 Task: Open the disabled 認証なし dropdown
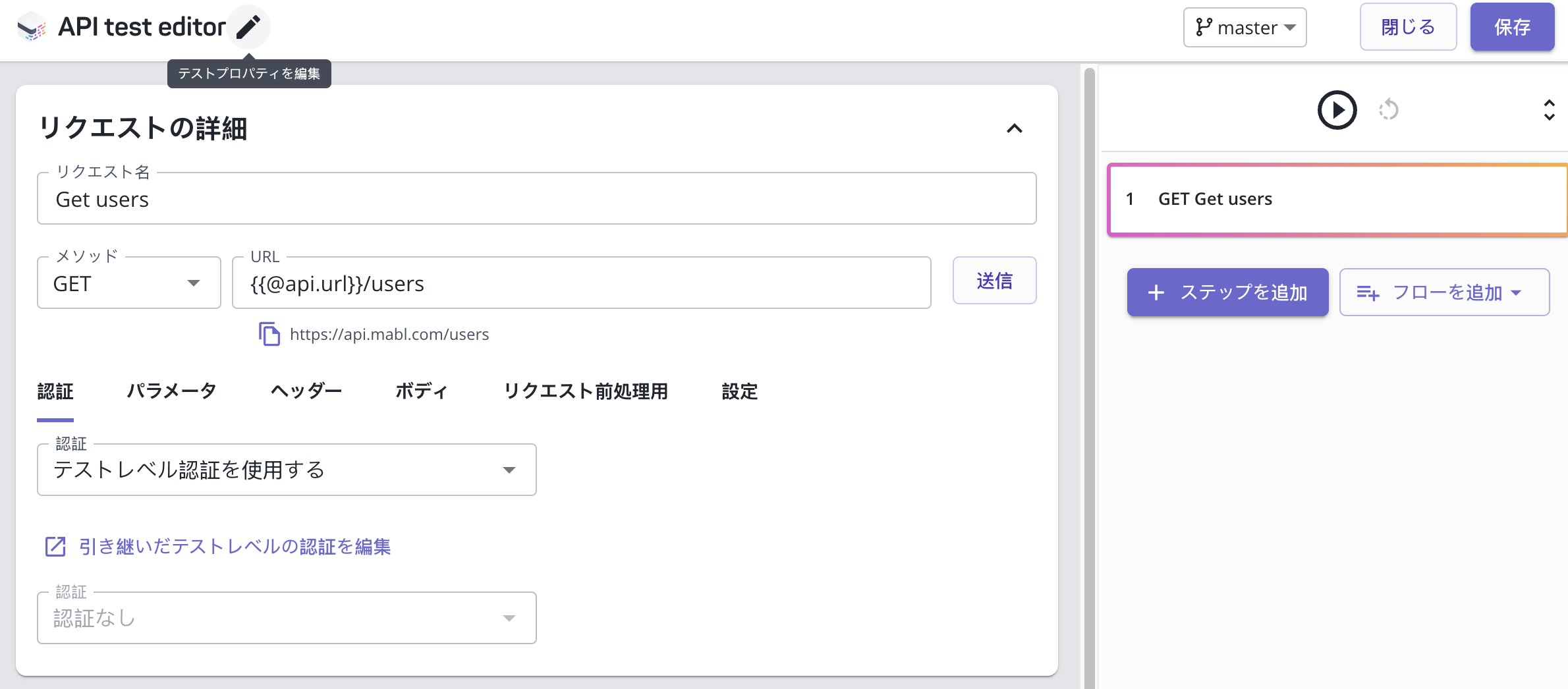[287, 618]
